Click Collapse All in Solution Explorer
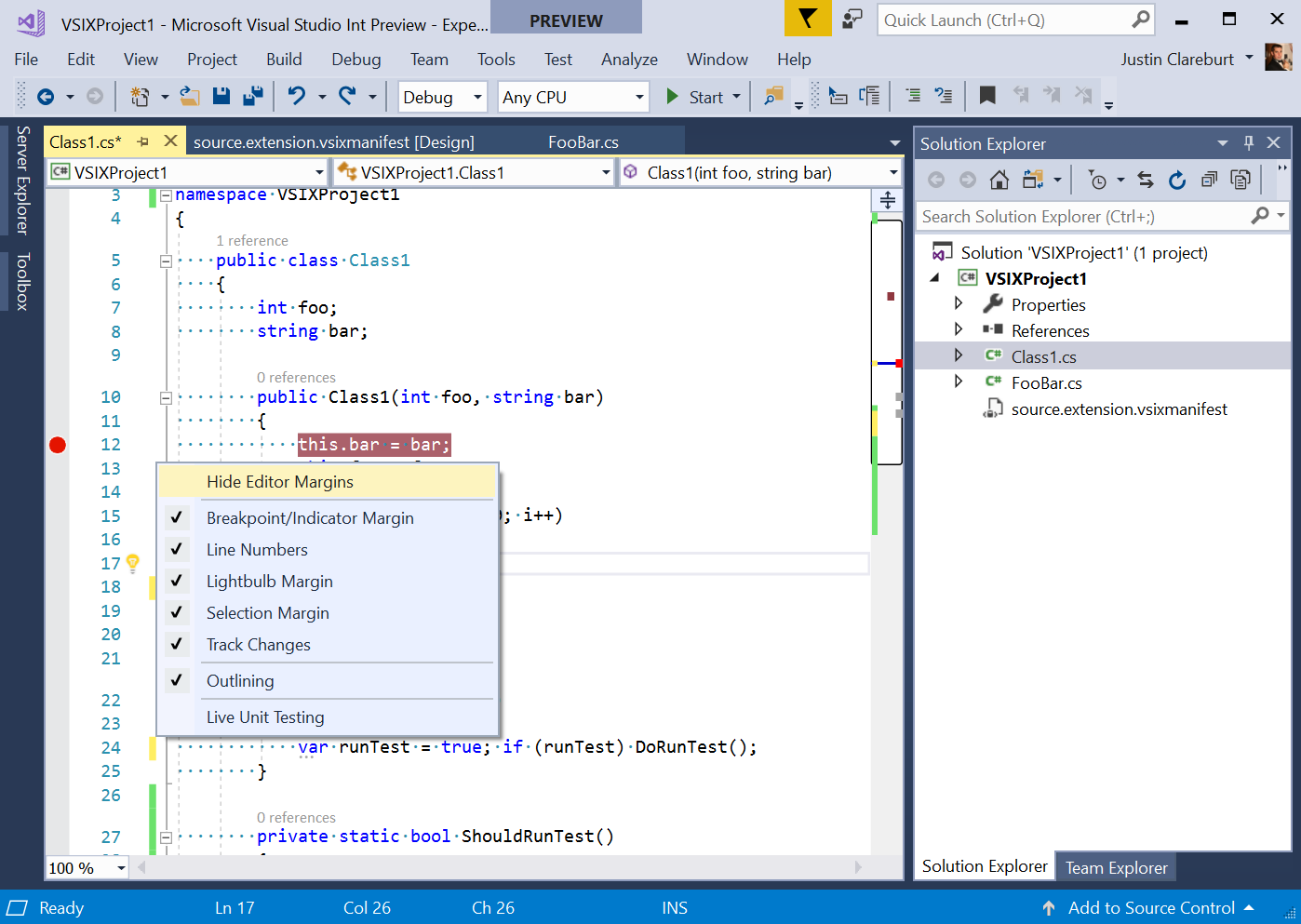Image resolution: width=1301 pixels, height=924 pixels. pyautogui.click(x=1209, y=180)
